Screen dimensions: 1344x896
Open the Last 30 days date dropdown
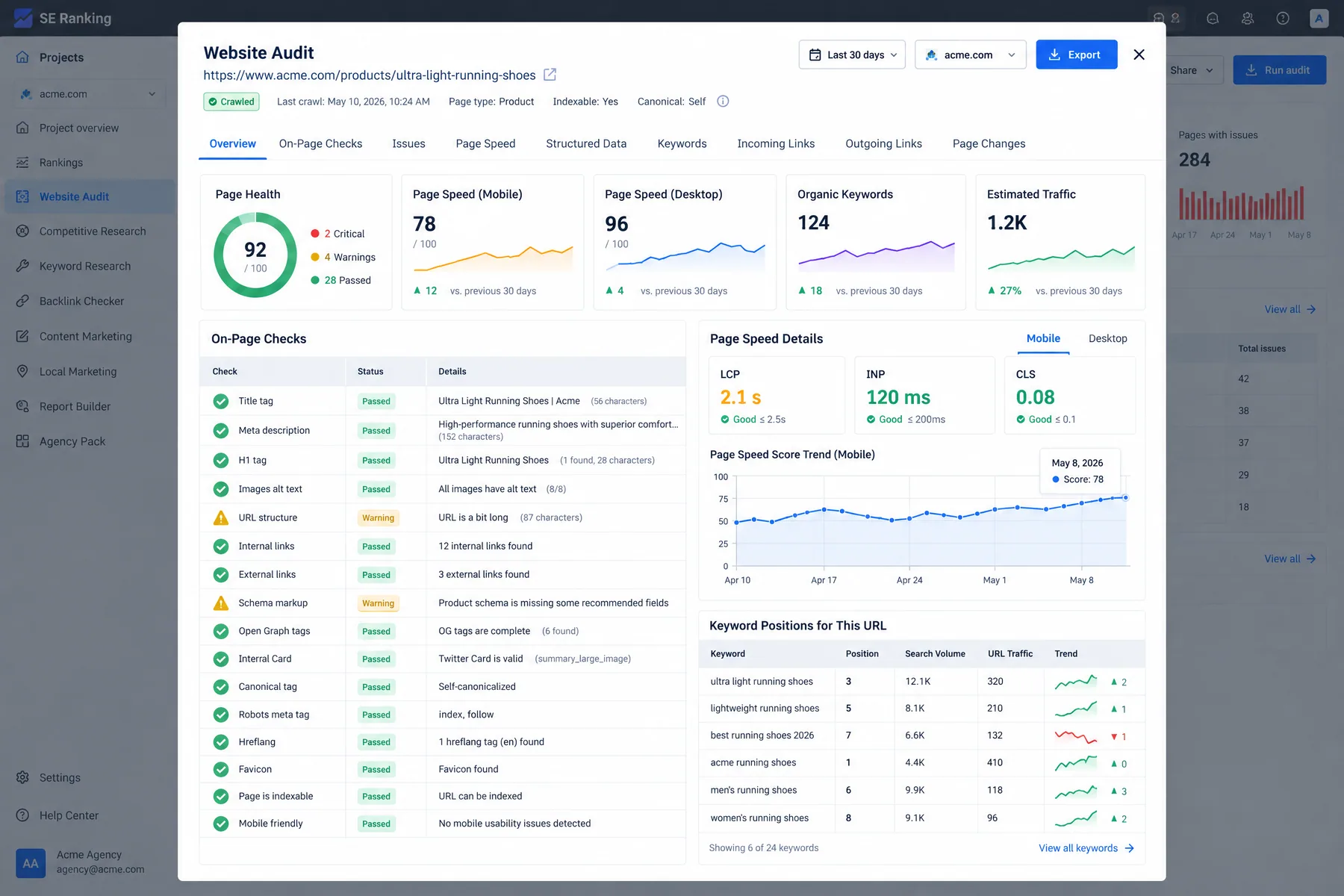click(852, 55)
